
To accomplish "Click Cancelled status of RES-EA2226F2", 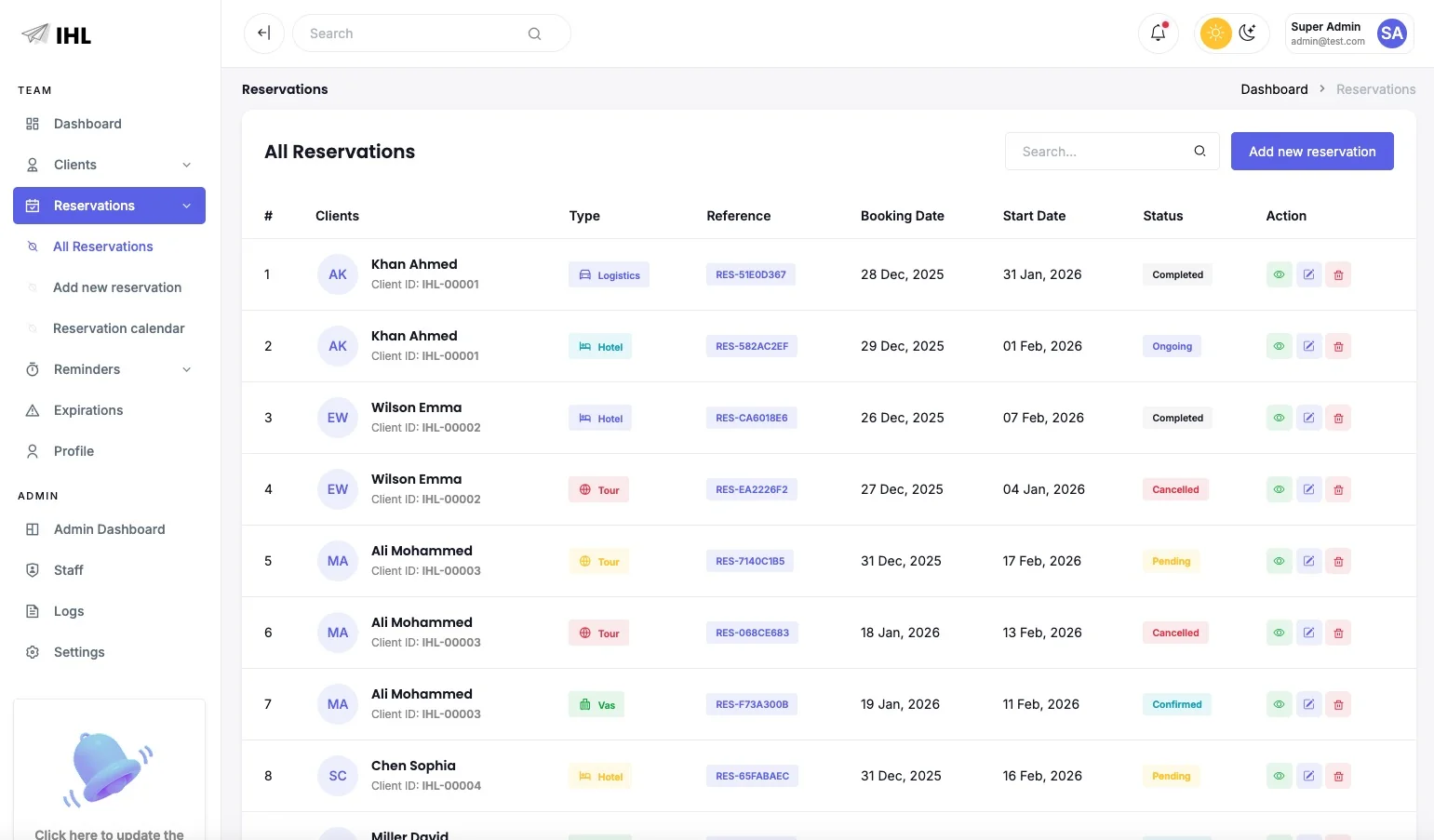I will pyautogui.click(x=1175, y=489).
